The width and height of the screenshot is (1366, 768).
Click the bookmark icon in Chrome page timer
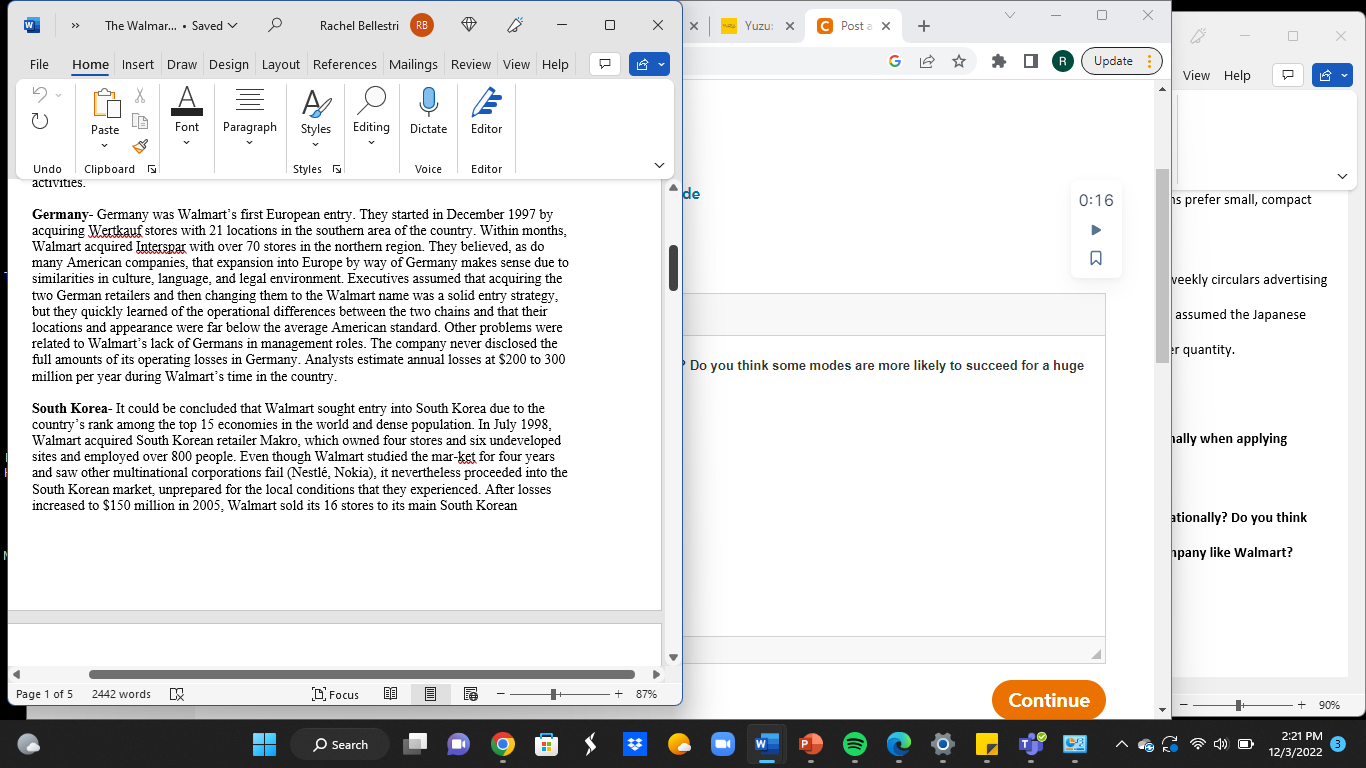(x=1096, y=258)
